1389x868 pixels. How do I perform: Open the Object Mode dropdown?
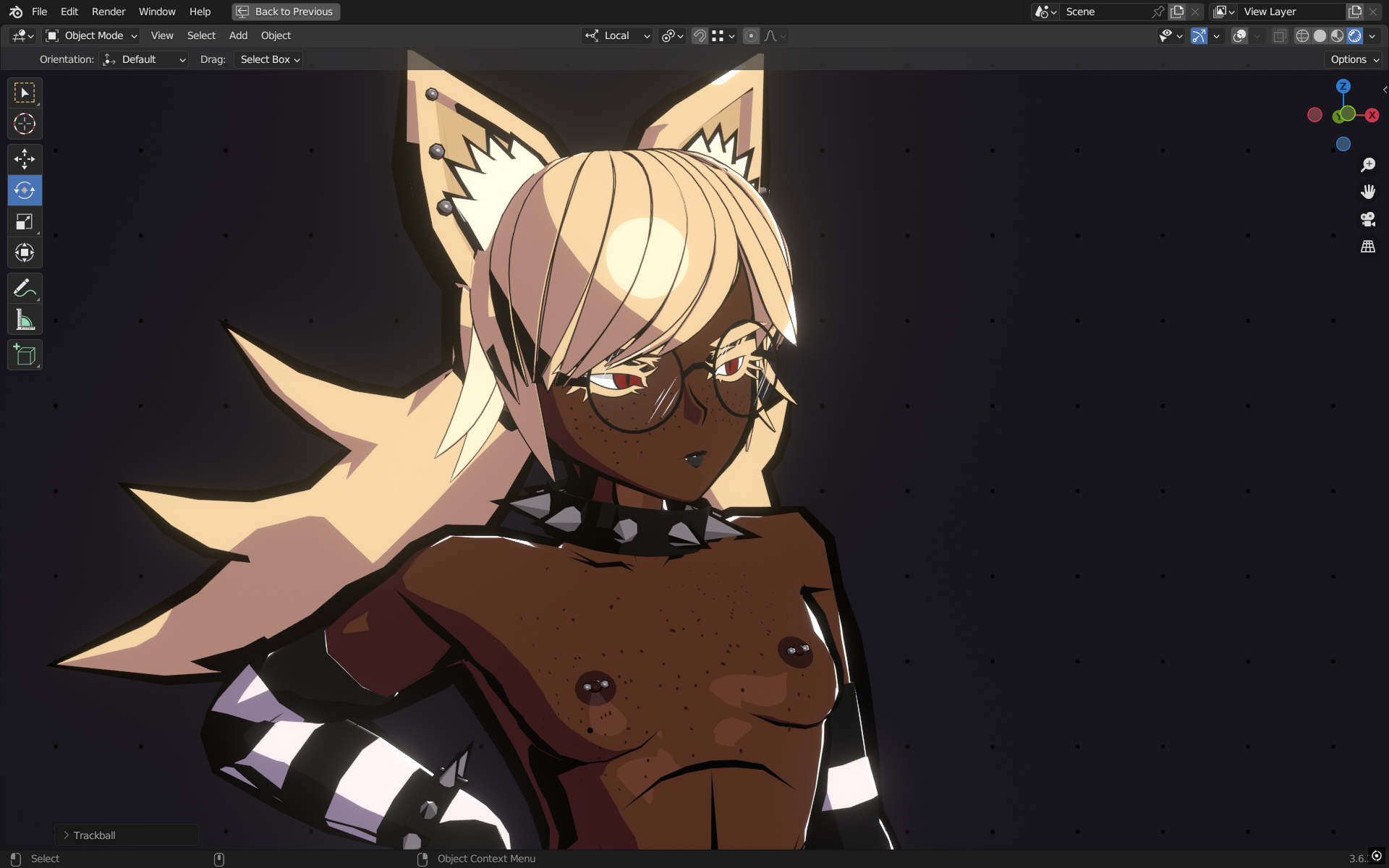point(91,35)
